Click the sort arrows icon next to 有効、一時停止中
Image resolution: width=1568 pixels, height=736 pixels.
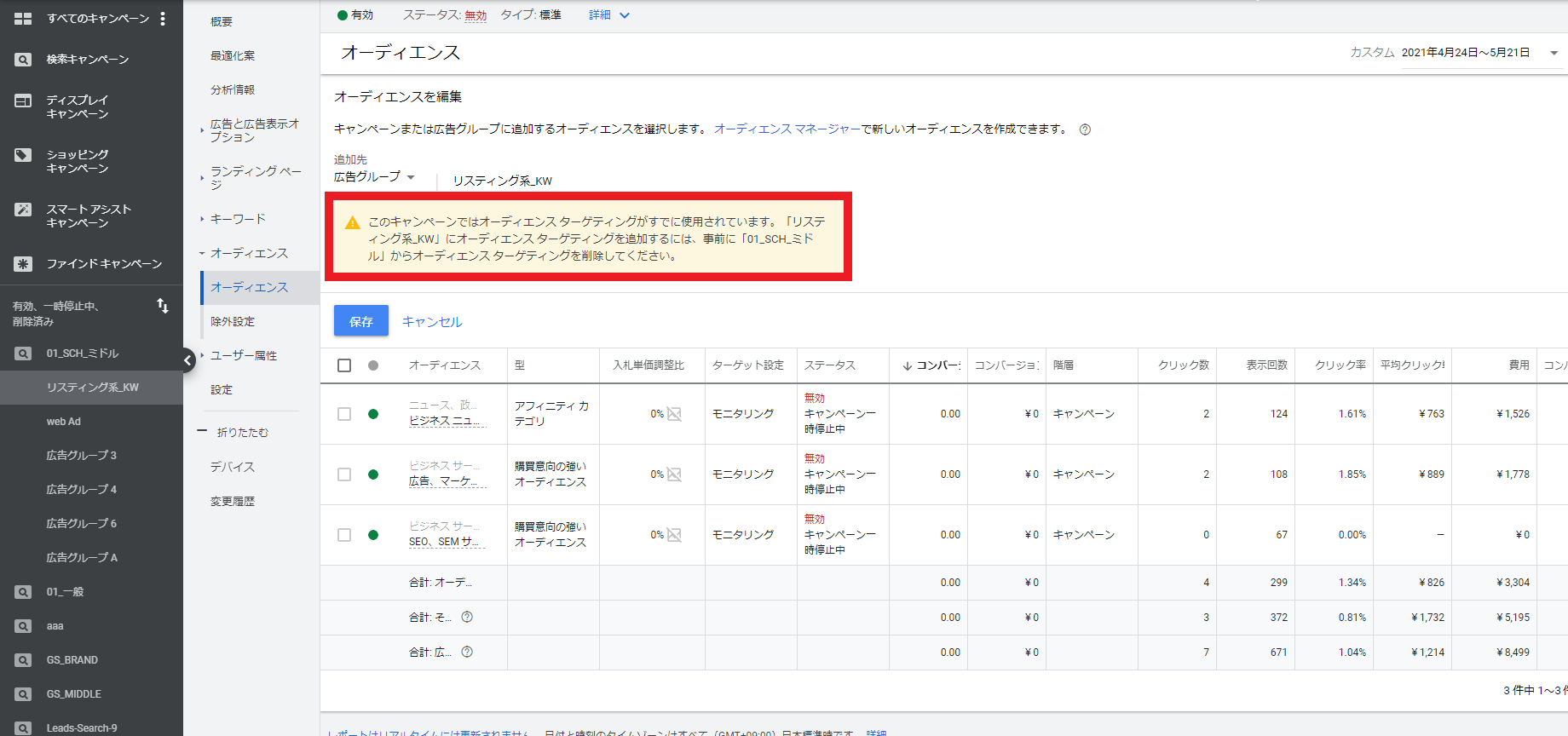[x=163, y=306]
